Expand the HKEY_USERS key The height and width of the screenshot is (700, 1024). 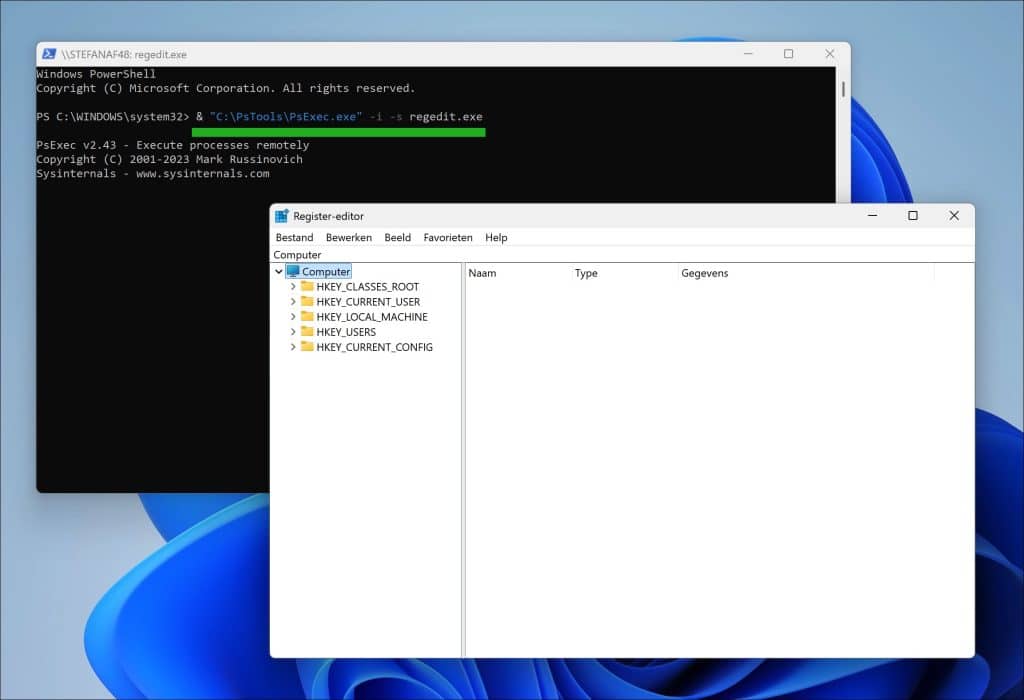pyautogui.click(x=293, y=332)
